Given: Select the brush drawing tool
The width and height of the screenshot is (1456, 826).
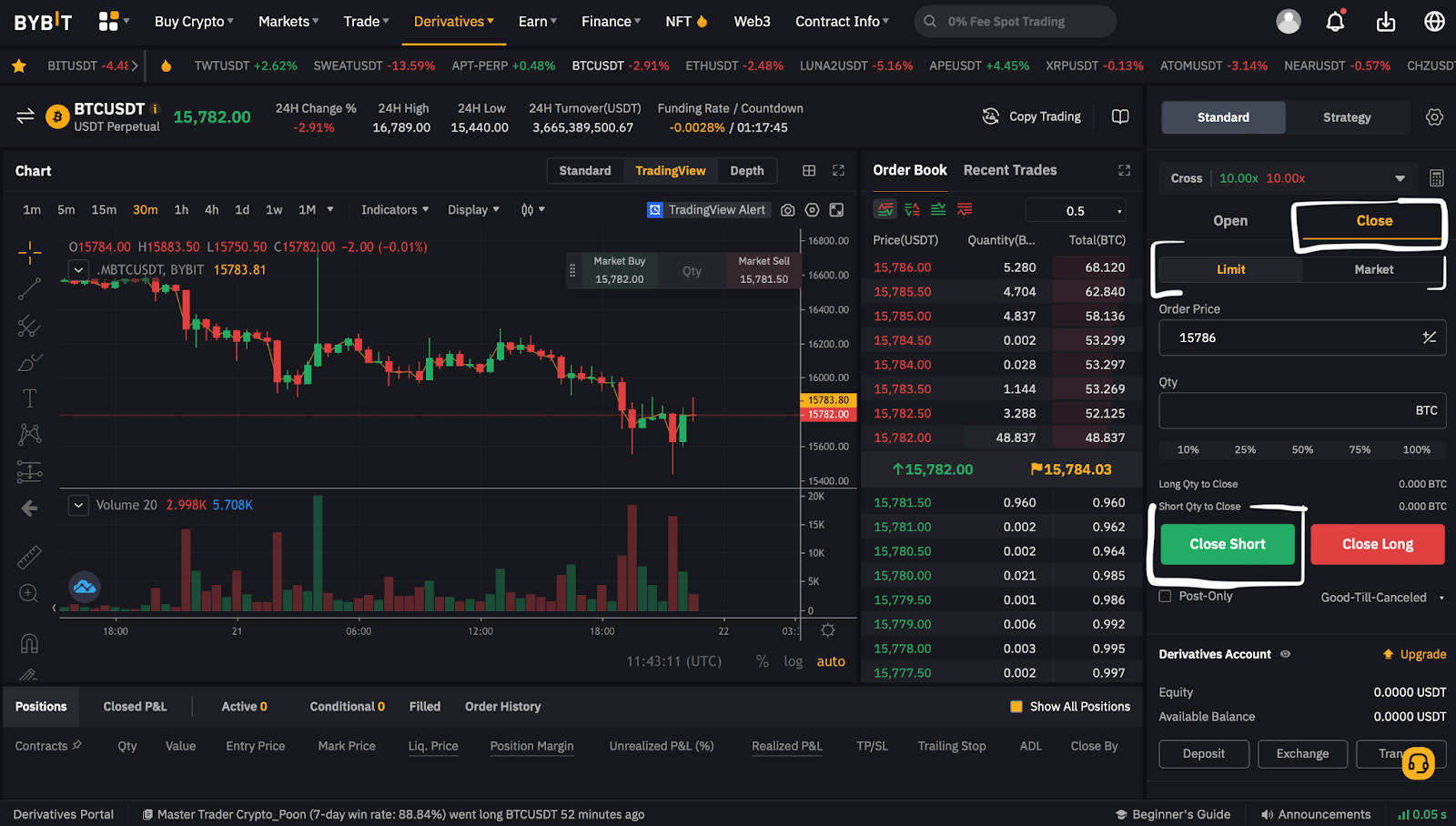Looking at the screenshot, I should click(29, 362).
